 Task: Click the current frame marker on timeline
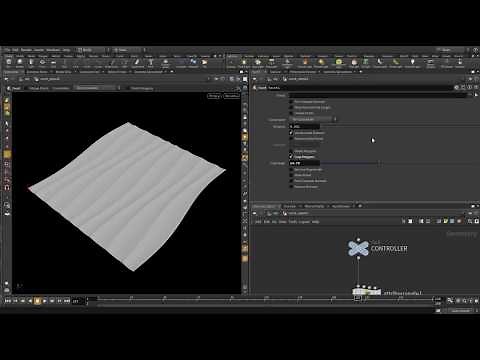[357, 299]
